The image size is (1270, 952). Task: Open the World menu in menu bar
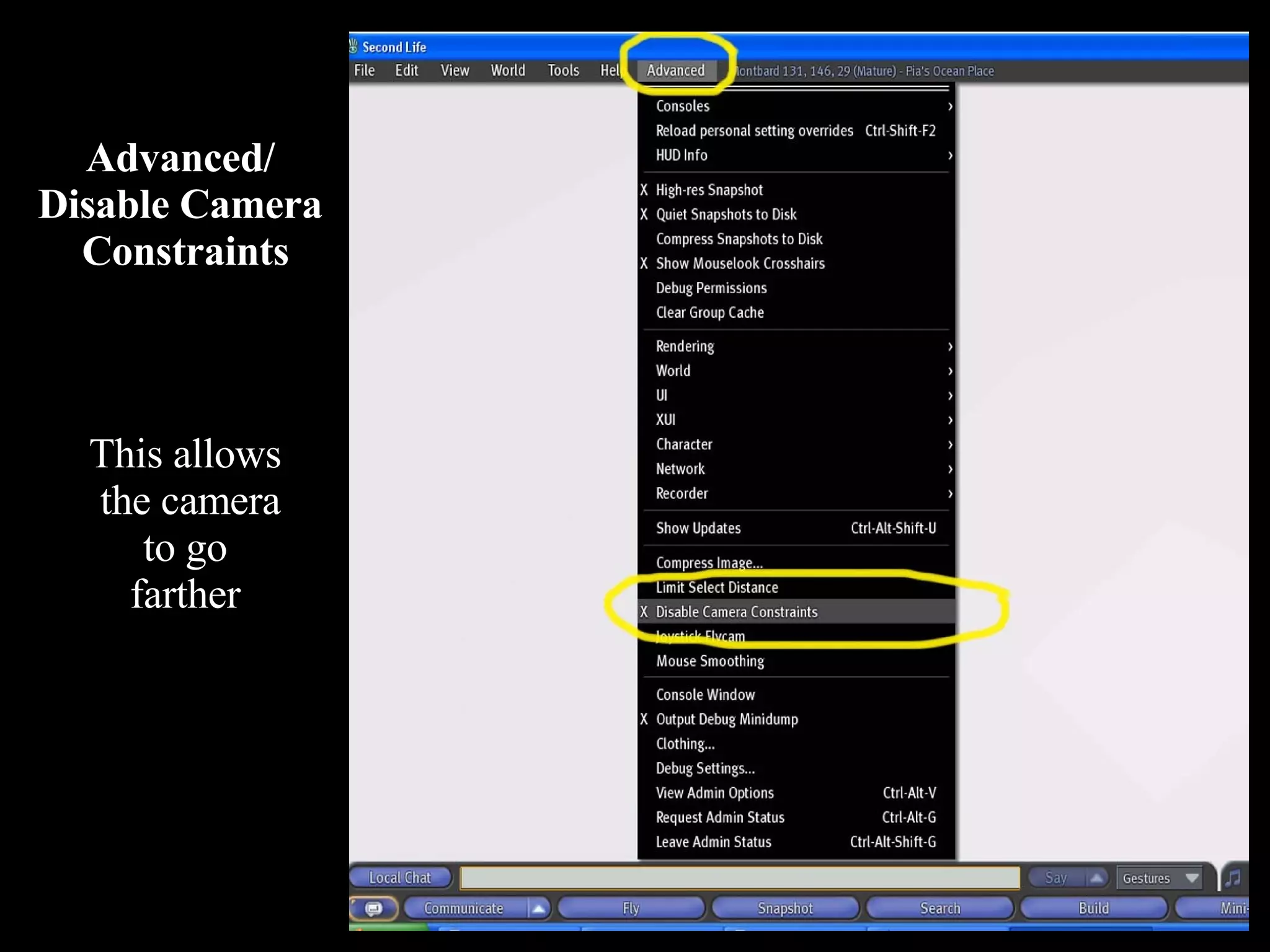point(508,71)
